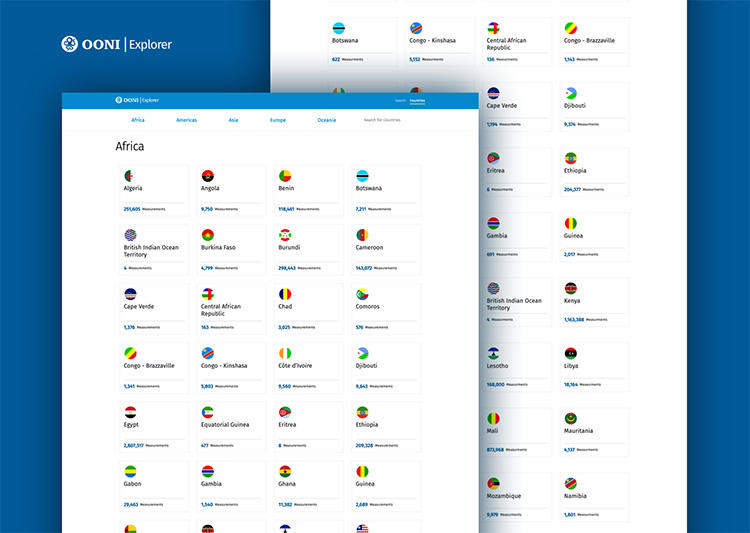Click the Cameroon flag icon
This screenshot has width=750, height=533.
click(362, 235)
